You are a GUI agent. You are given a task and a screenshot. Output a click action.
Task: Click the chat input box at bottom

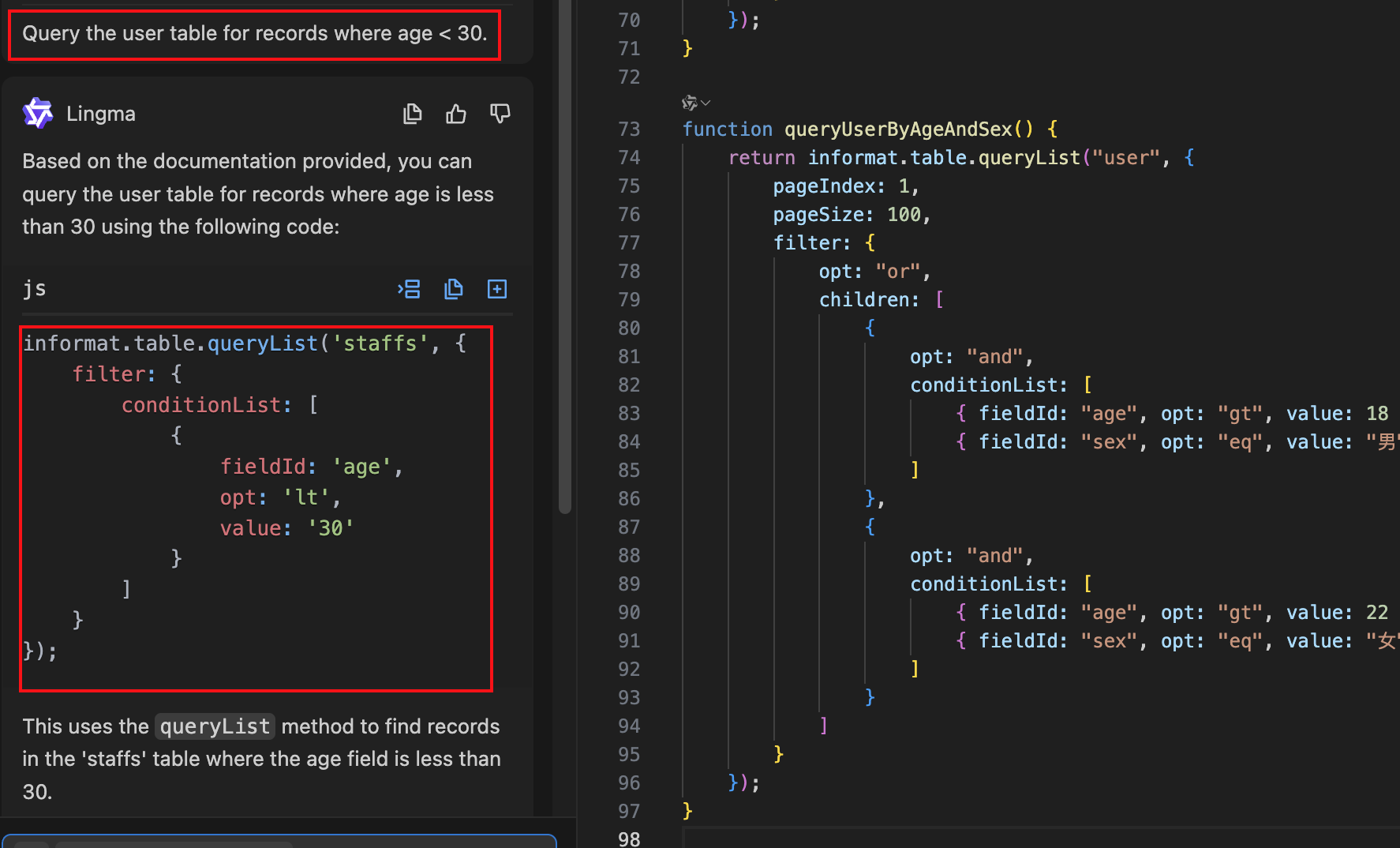(x=279, y=842)
